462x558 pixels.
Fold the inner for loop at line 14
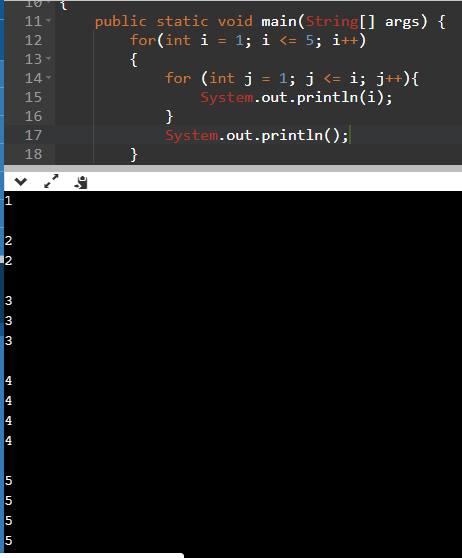(x=49, y=77)
